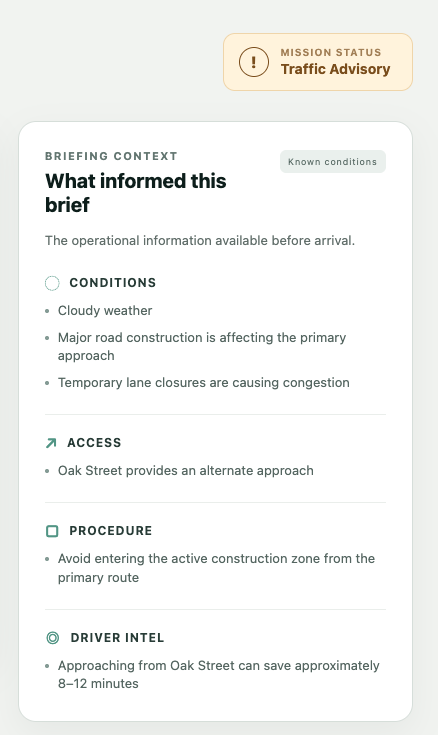Click the avoid active construction zone item
Viewport: 438px width, 735px height.
[x=216, y=568]
